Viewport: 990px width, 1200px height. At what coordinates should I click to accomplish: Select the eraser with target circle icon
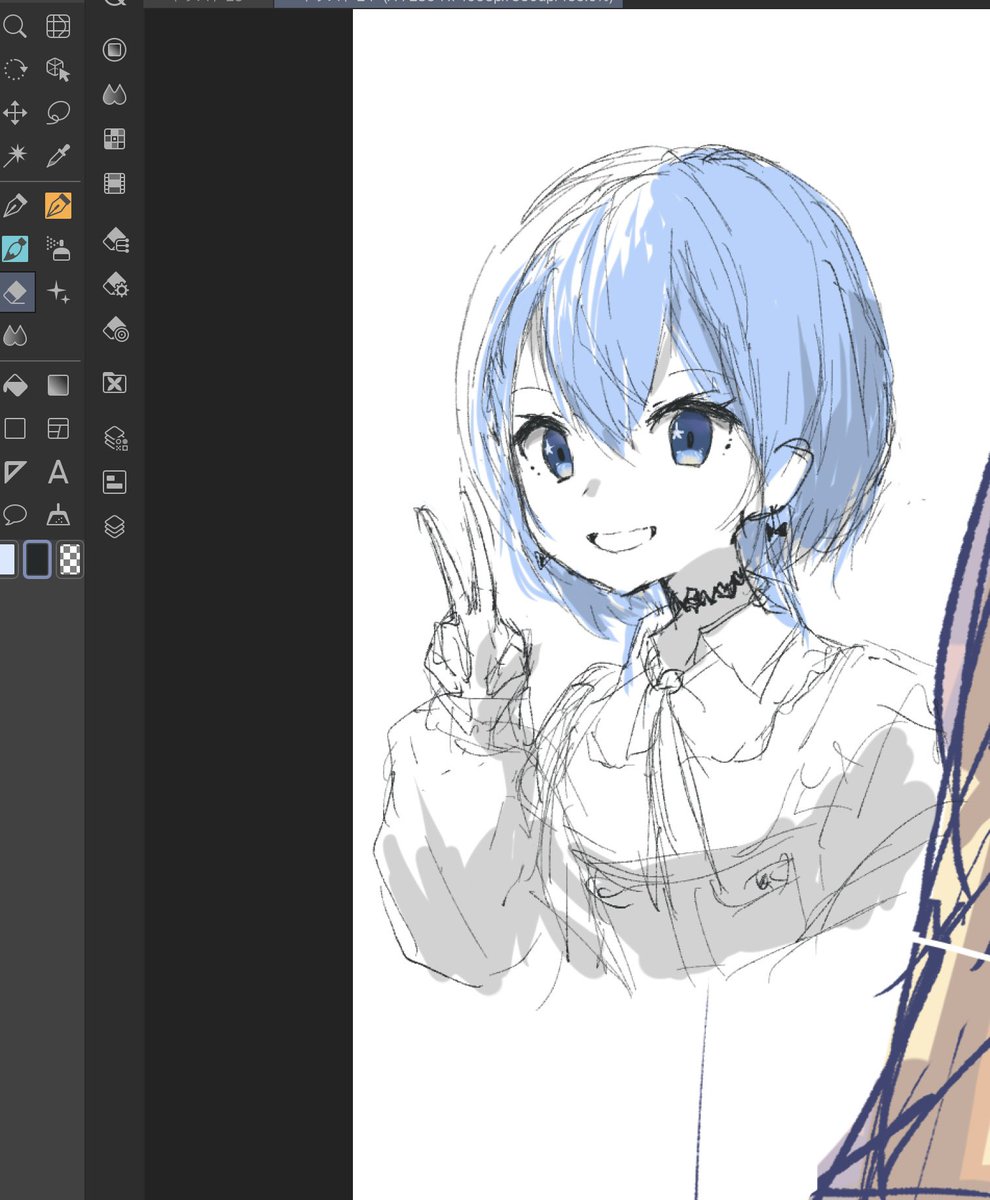coord(116,330)
